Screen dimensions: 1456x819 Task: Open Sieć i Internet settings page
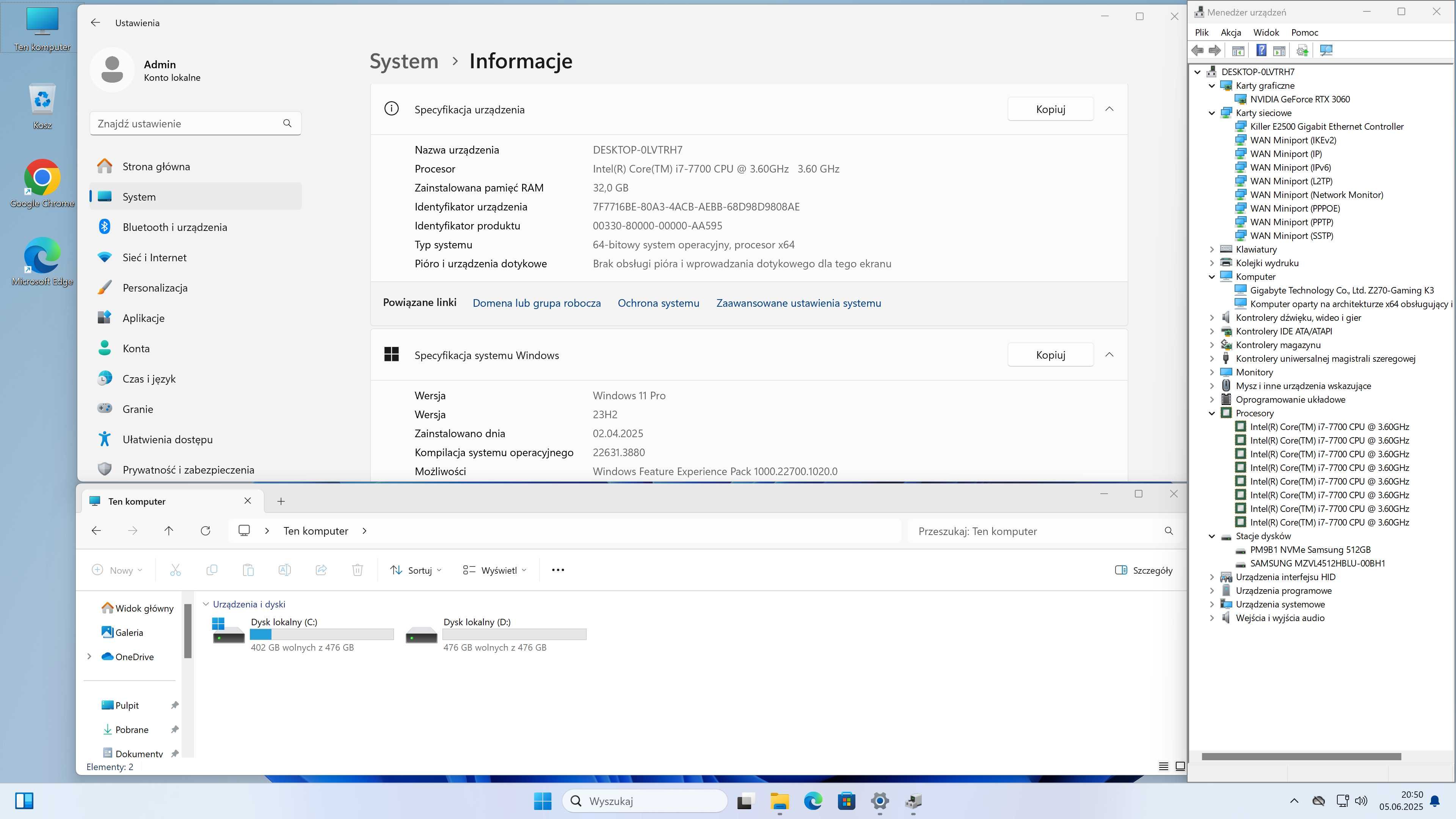click(196, 258)
